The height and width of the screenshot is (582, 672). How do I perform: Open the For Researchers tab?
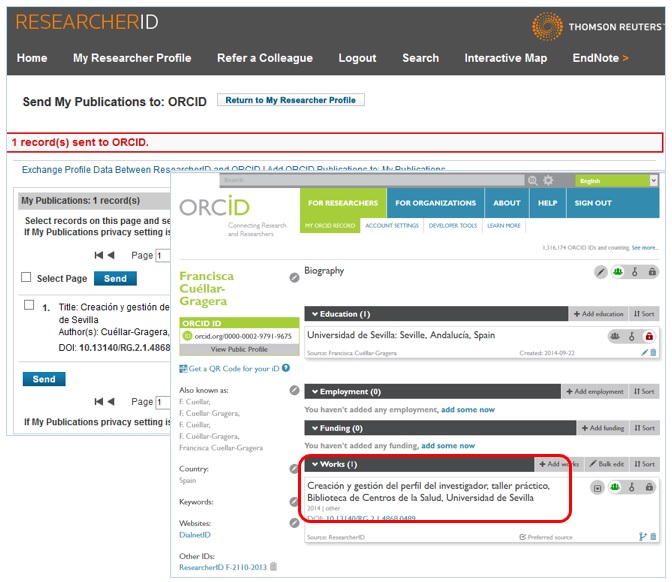pos(343,203)
